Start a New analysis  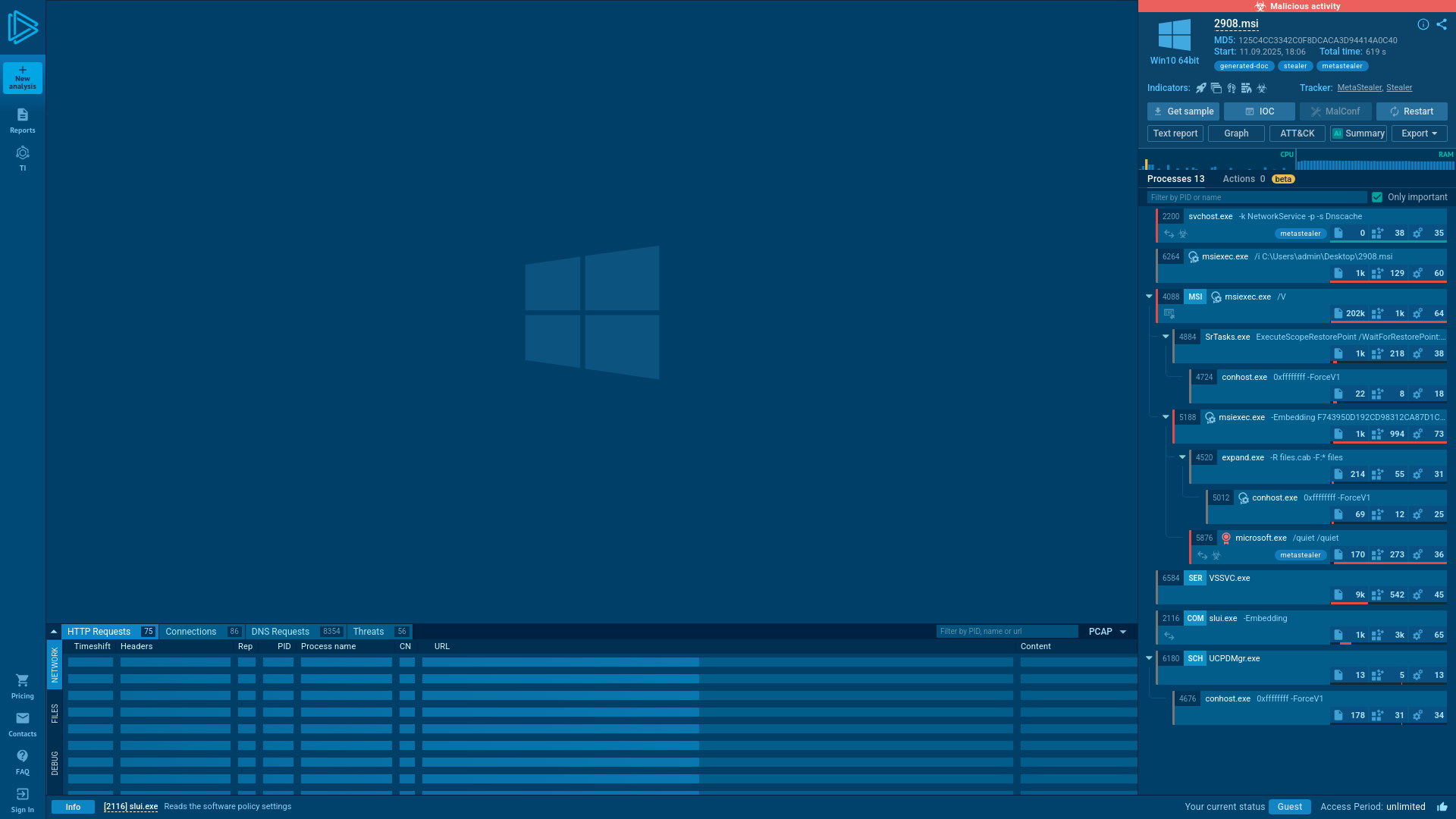[23, 77]
